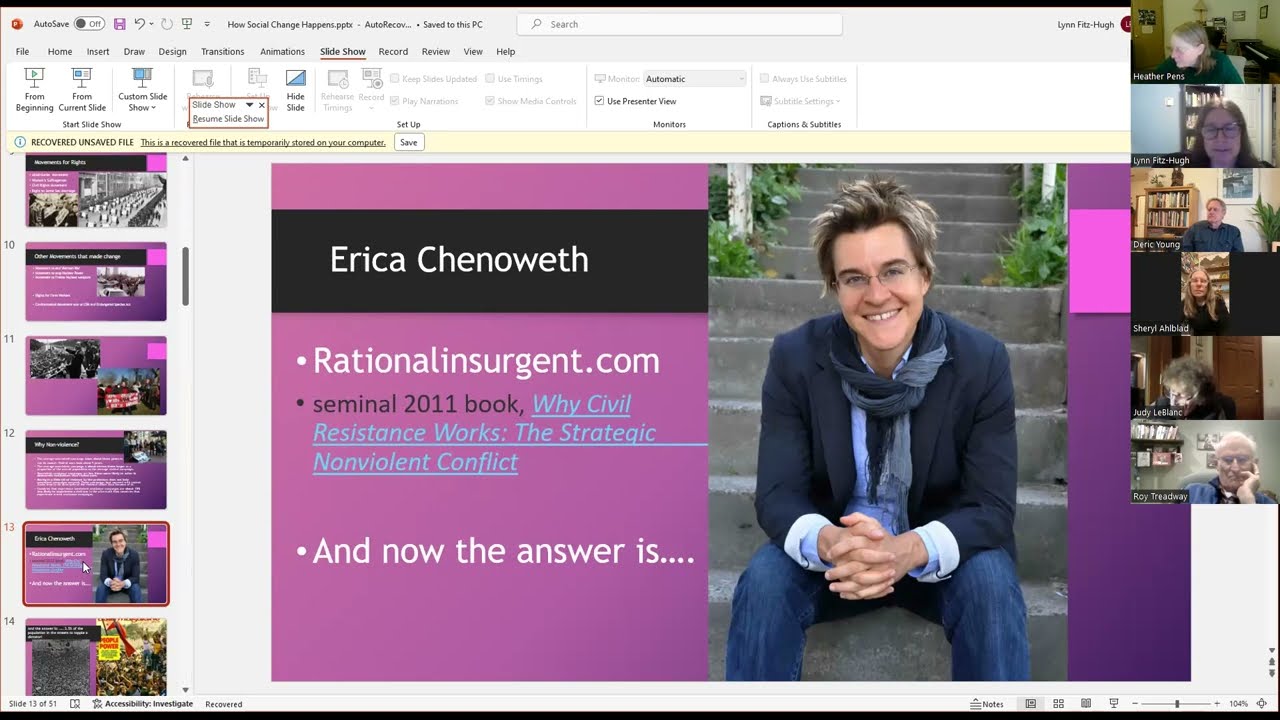
Task: Click the recovery bar info icon
Action: pyautogui.click(x=20, y=142)
